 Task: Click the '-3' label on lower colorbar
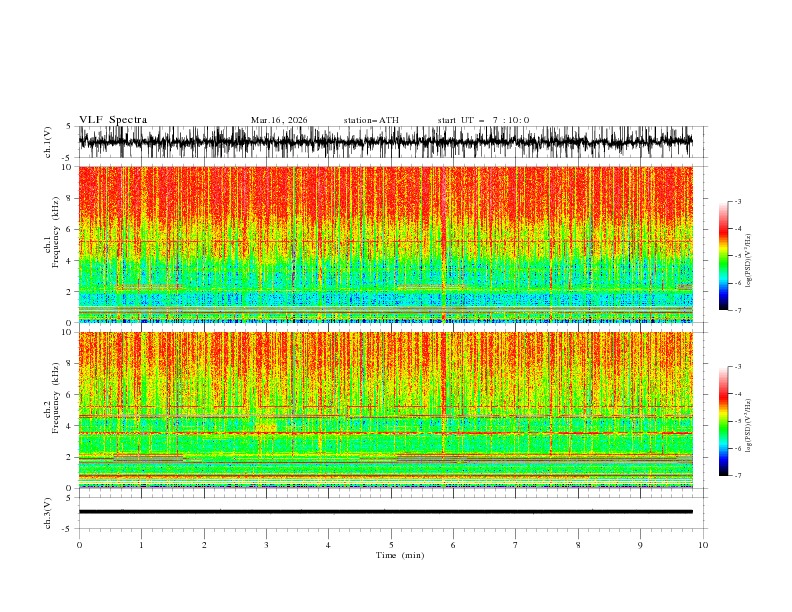737,367
